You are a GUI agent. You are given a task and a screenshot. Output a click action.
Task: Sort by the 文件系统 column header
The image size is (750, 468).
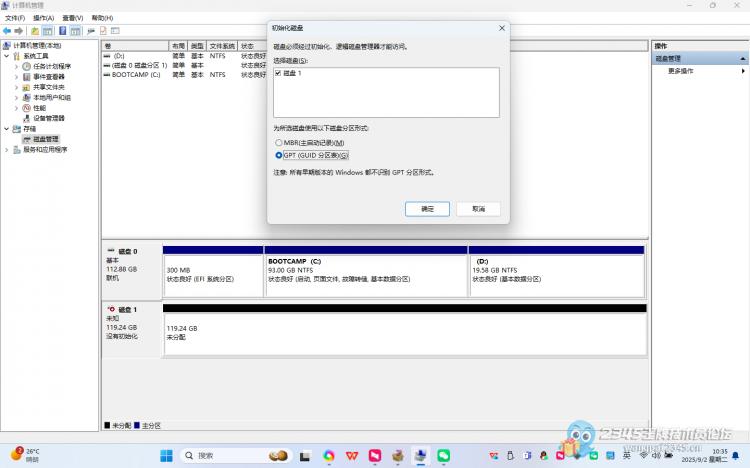click(x=222, y=46)
